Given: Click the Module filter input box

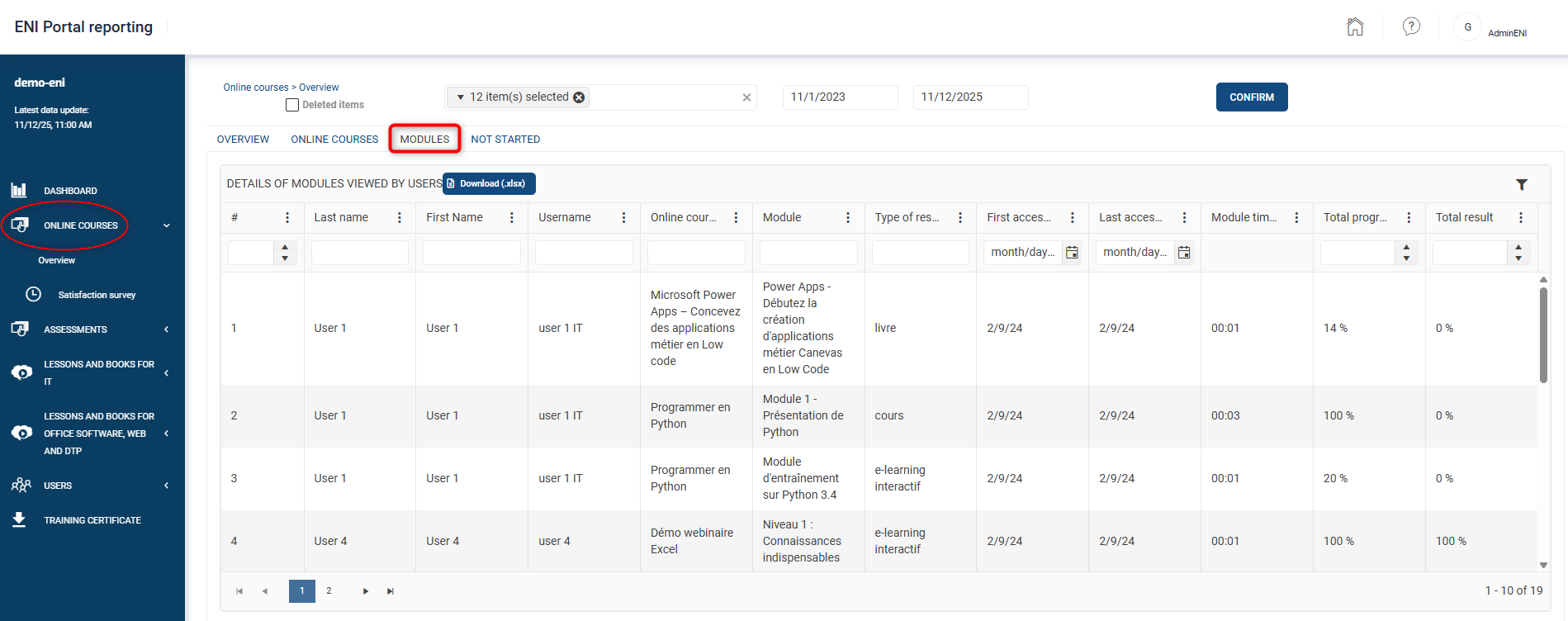Looking at the screenshot, I should [x=808, y=253].
